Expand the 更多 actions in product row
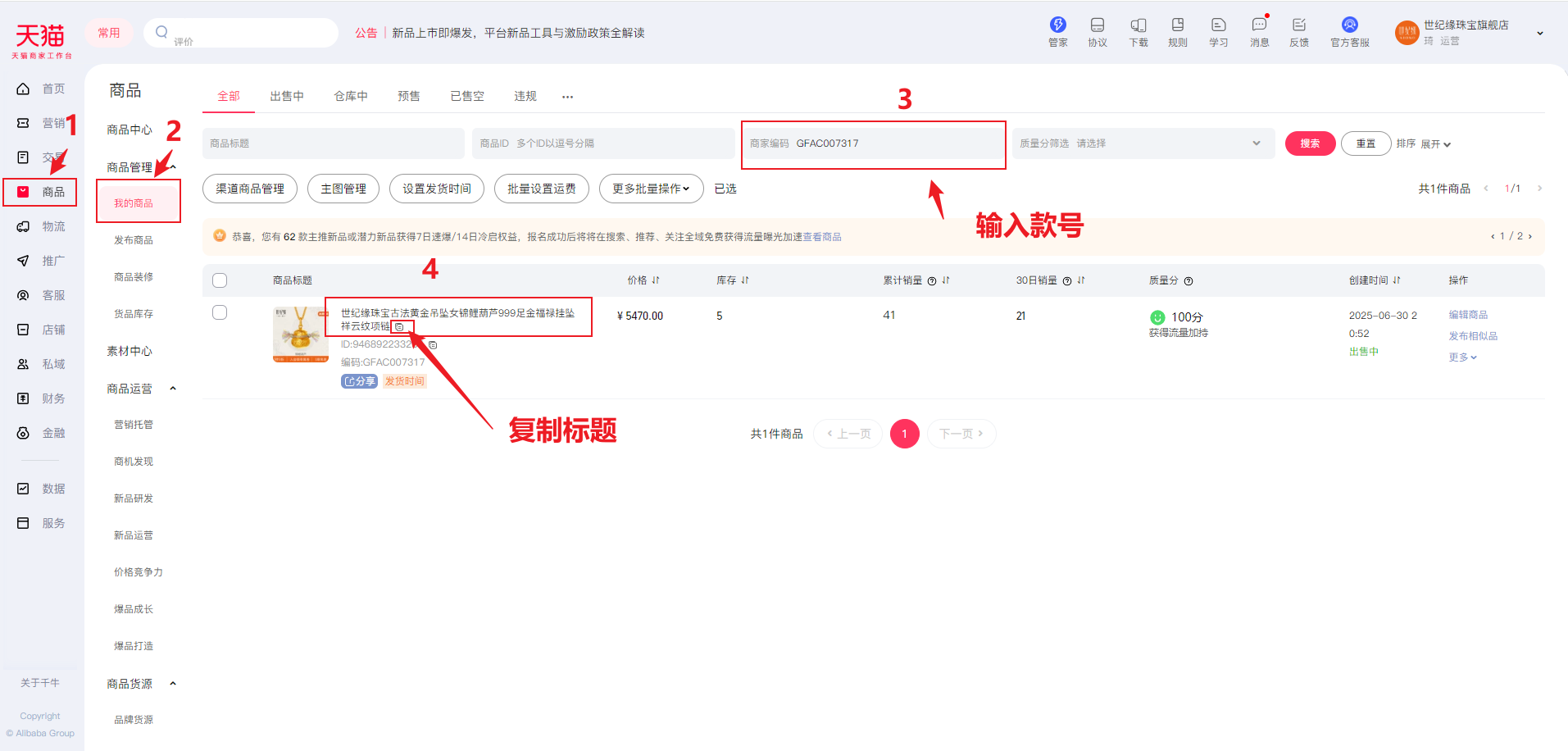 point(1461,357)
